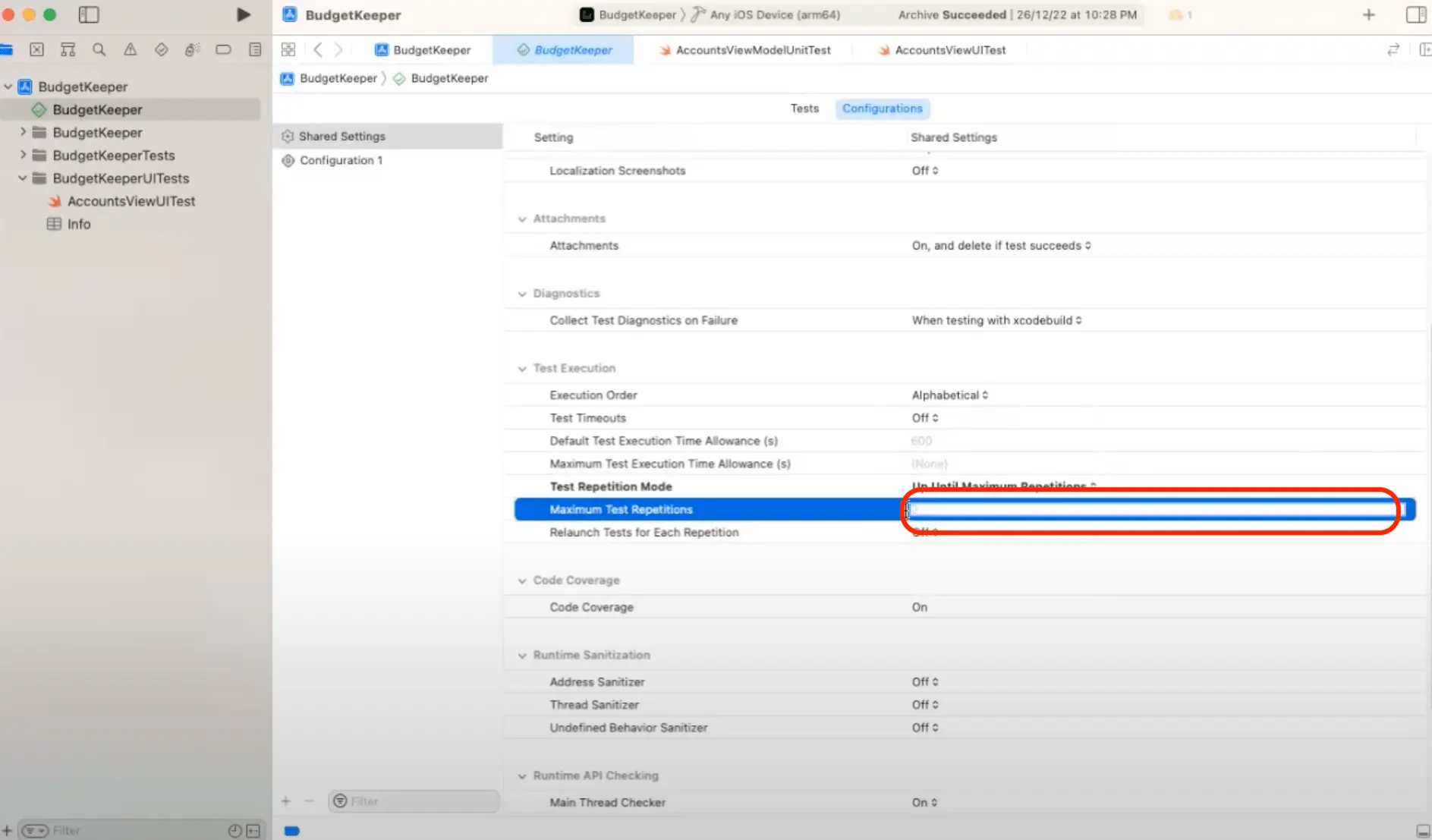Switch to the Tests tab
This screenshot has width=1432, height=840.
[804, 109]
